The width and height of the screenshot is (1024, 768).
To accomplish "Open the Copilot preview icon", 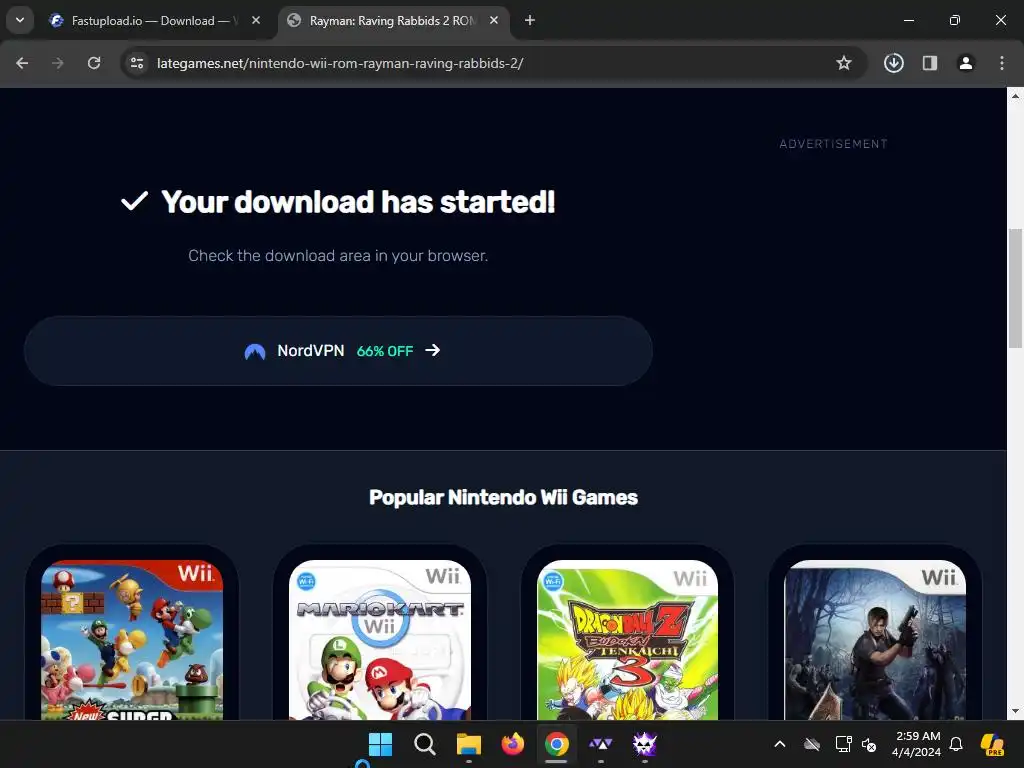I will point(993,744).
